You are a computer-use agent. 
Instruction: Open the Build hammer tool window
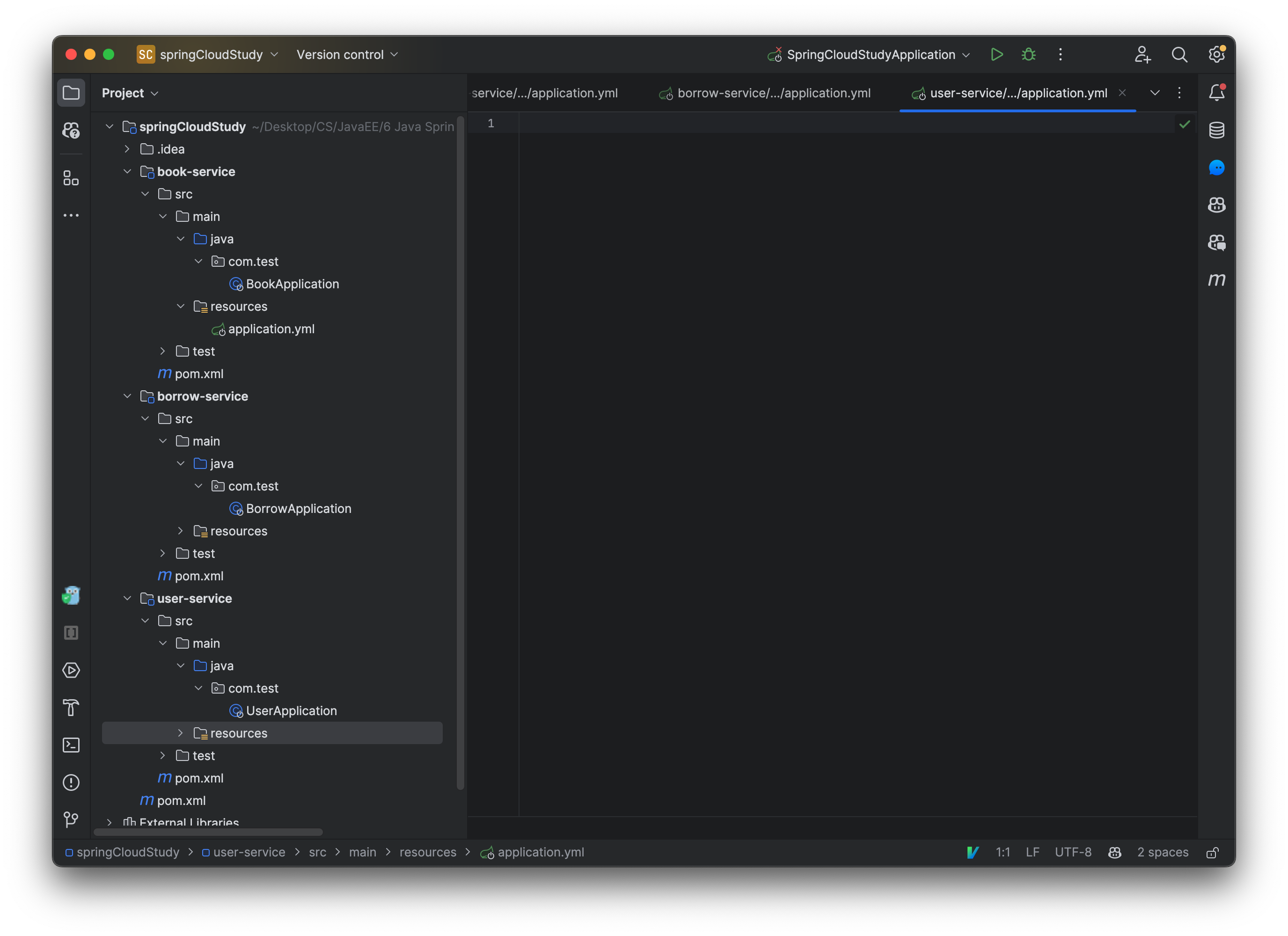click(71, 708)
